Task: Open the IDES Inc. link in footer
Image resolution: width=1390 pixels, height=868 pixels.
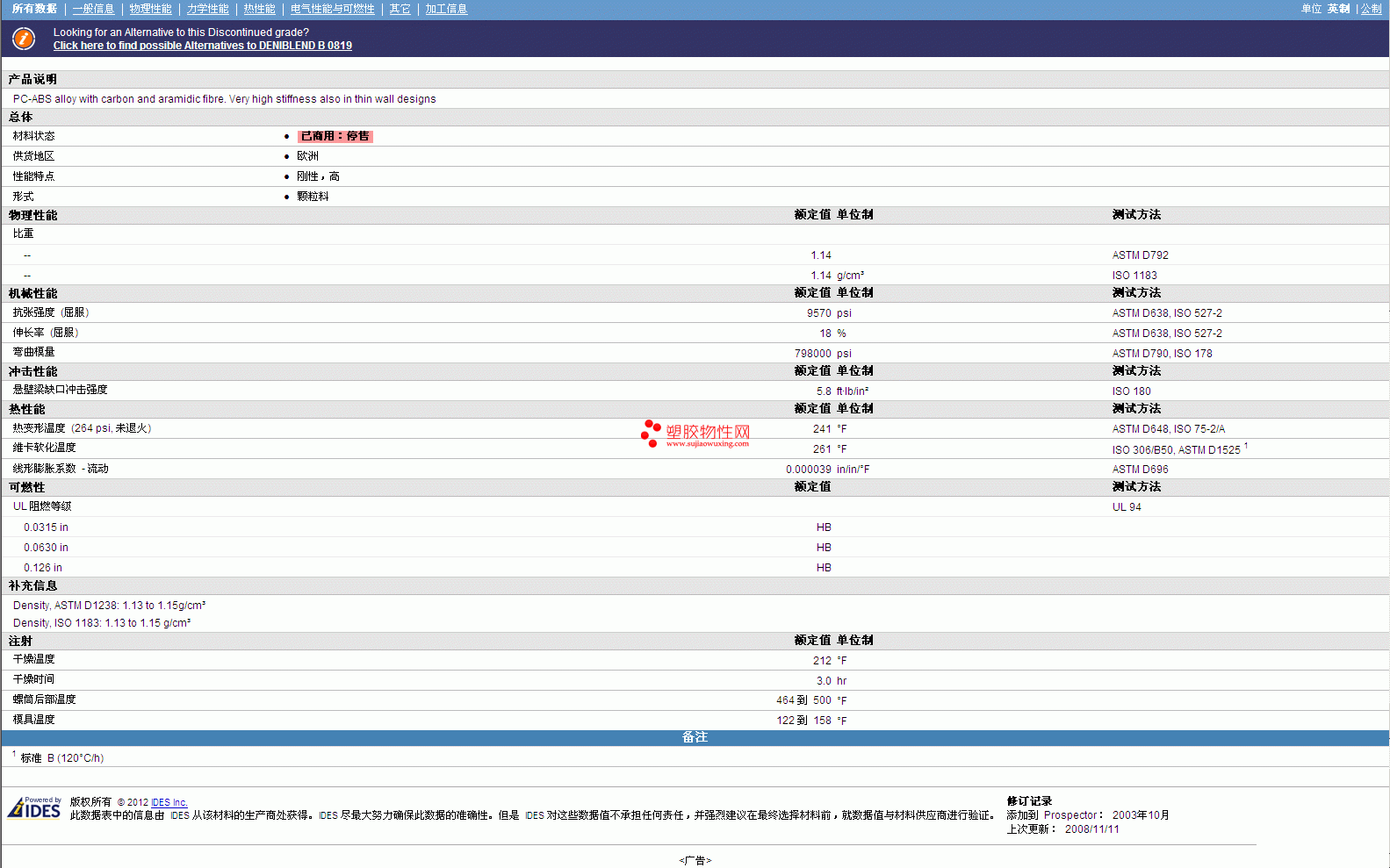Action: coord(169,802)
